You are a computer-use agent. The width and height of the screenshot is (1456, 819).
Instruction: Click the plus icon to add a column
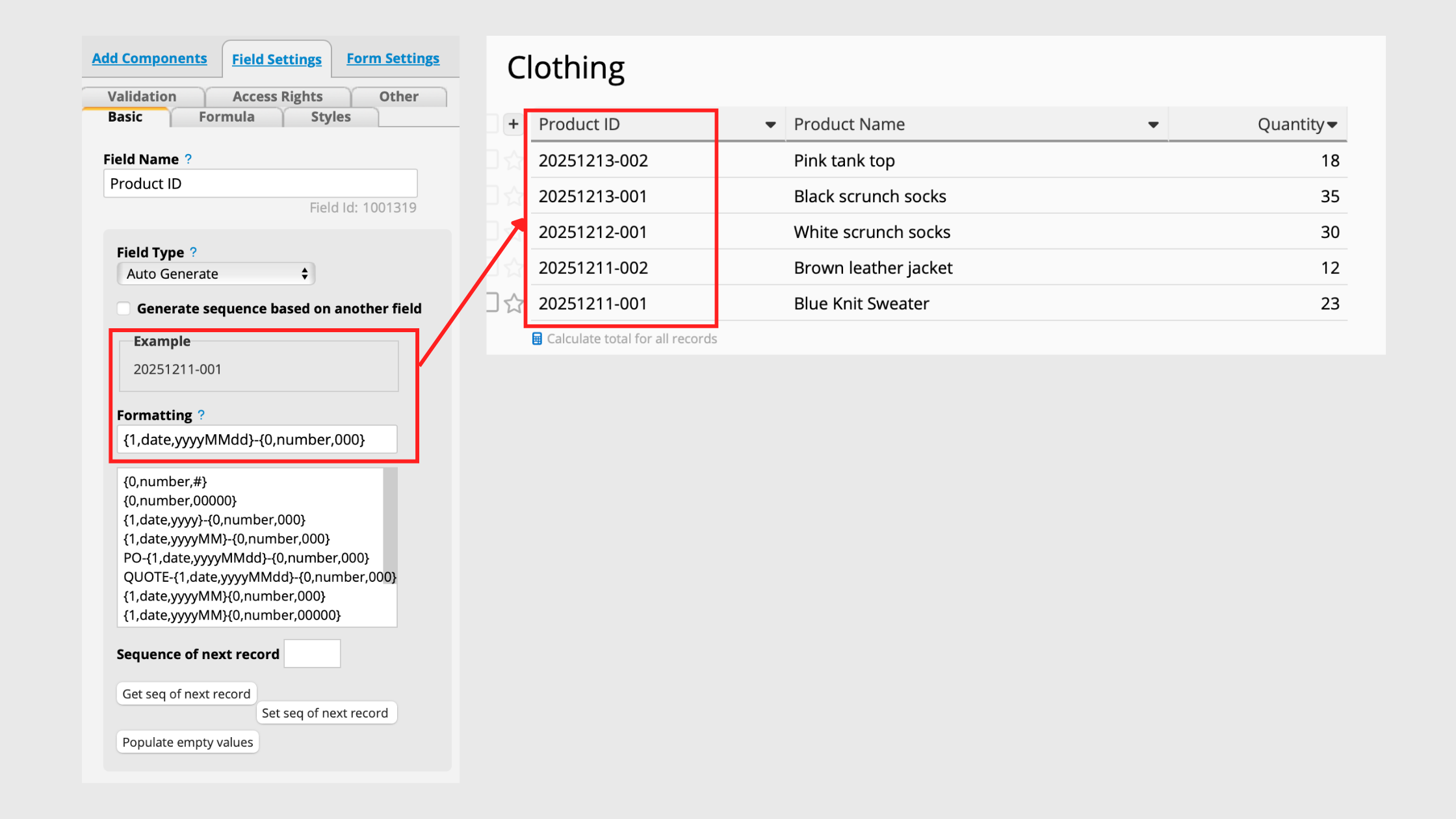point(513,124)
